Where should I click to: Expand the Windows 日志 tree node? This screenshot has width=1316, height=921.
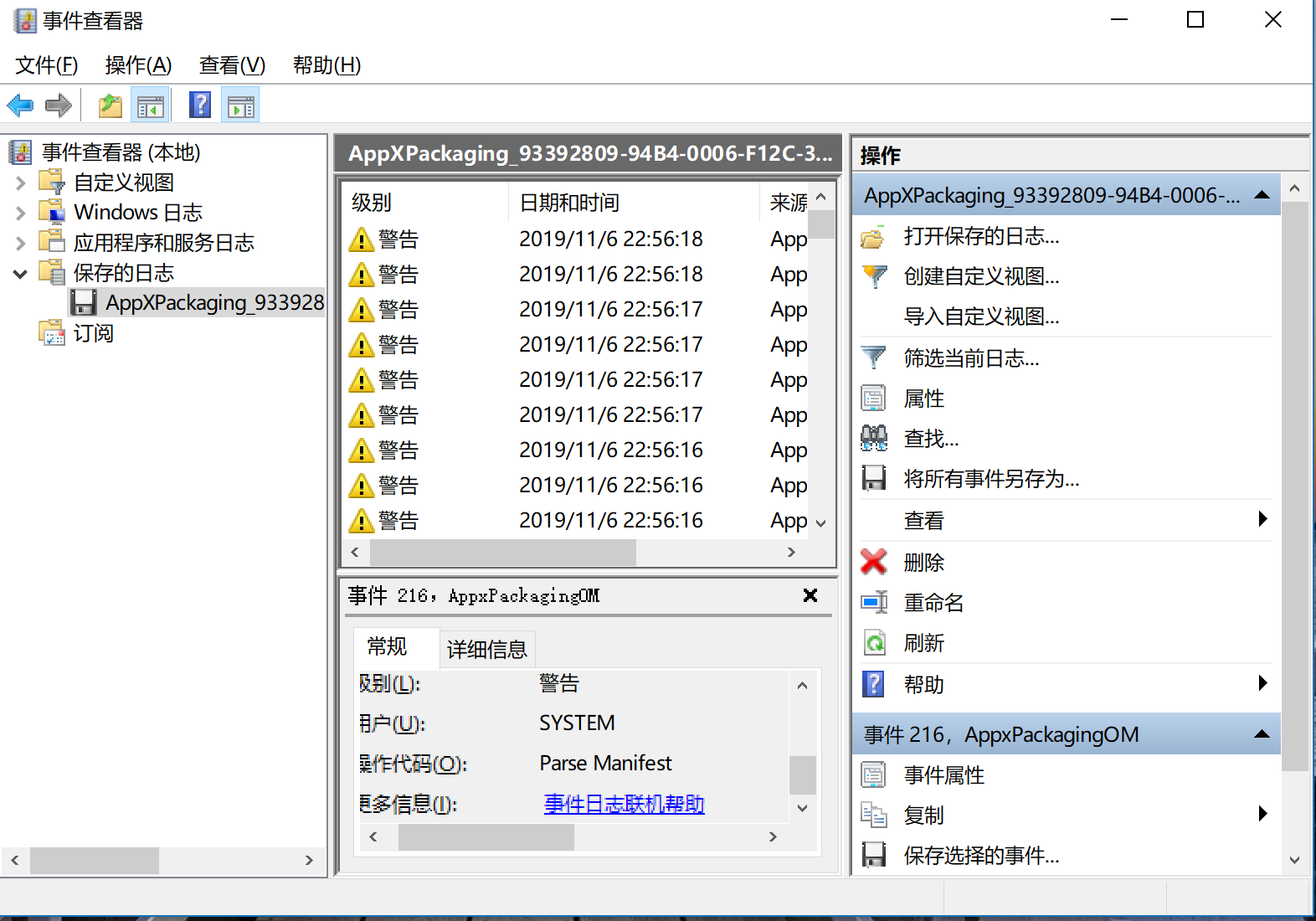click(21, 213)
